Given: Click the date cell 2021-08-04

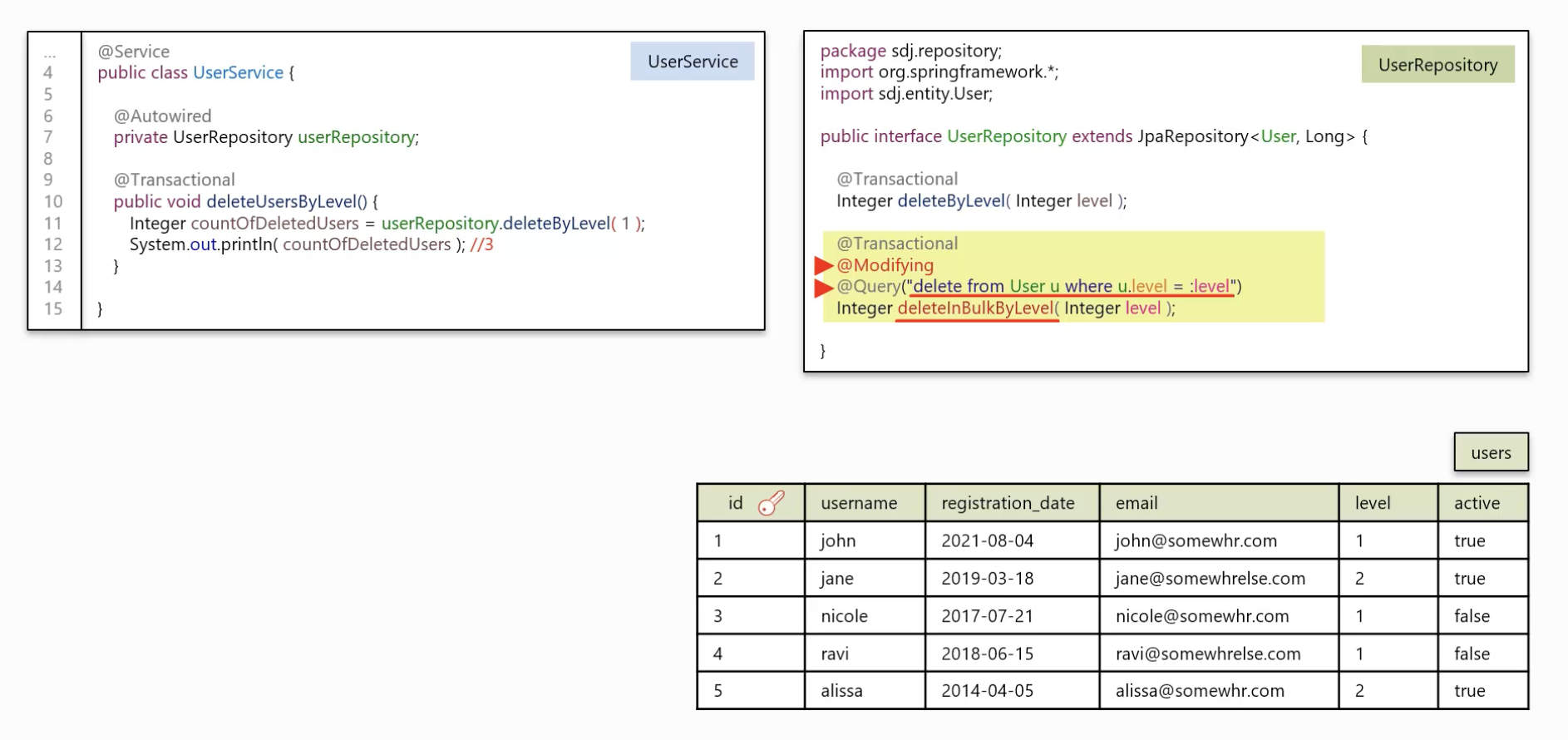Looking at the screenshot, I should [x=1012, y=540].
